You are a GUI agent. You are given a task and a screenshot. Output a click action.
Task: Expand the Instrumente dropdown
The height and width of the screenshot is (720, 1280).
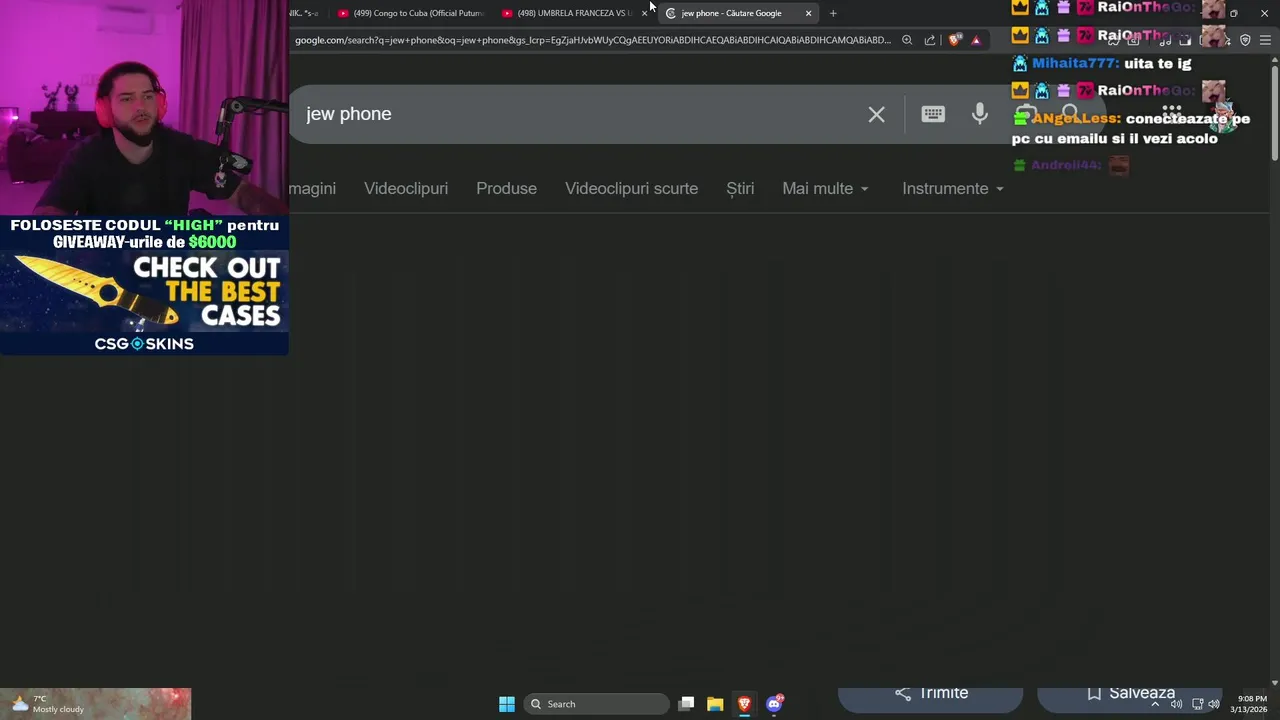tap(952, 188)
